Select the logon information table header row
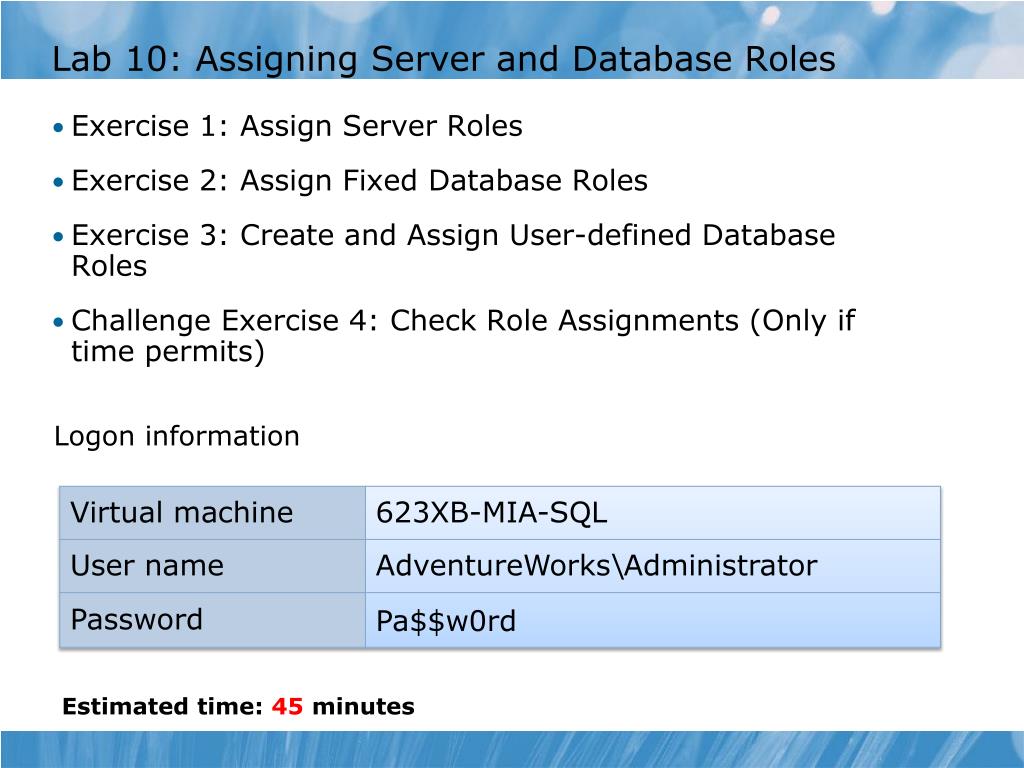1024x768 pixels. coord(500,512)
